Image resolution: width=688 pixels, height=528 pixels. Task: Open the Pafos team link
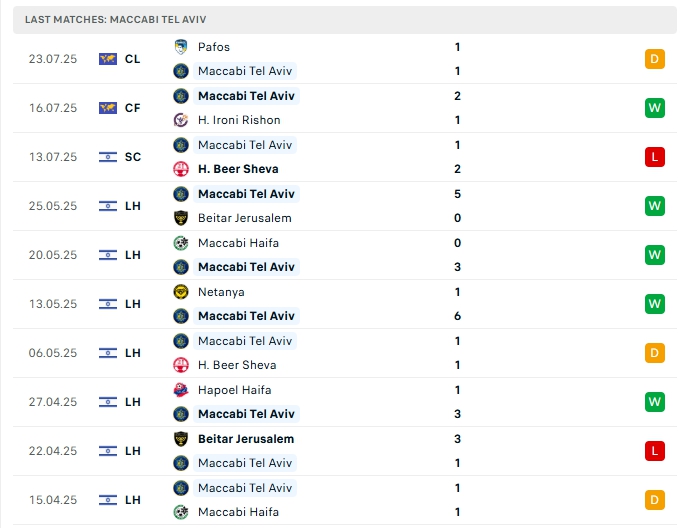click(x=214, y=47)
